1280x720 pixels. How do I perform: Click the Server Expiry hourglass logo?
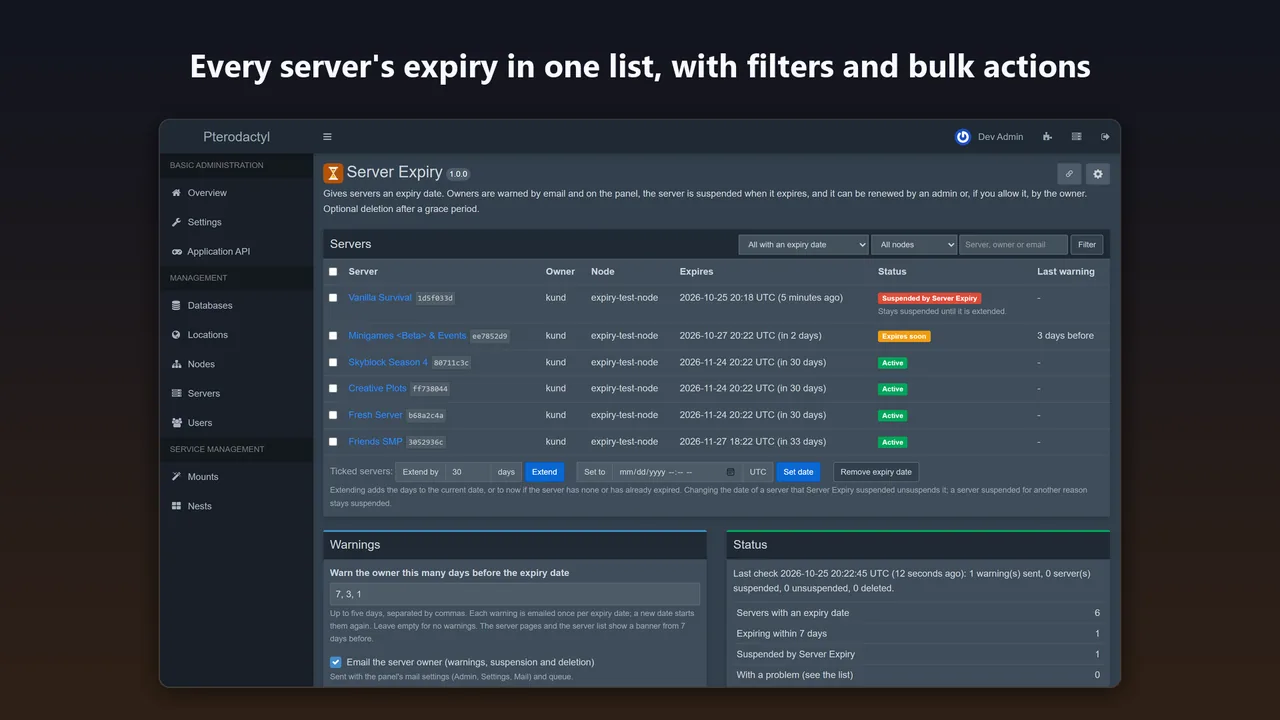pyautogui.click(x=333, y=173)
